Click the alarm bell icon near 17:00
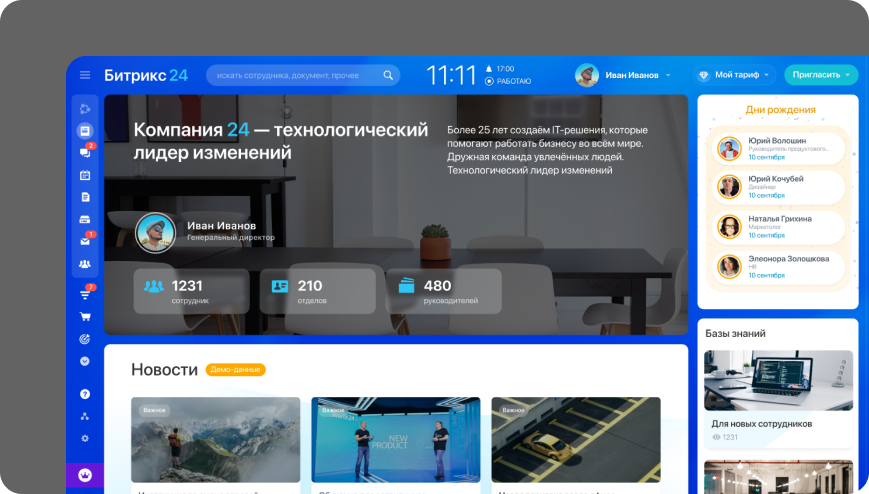This screenshot has height=494, width=869. 489,69
